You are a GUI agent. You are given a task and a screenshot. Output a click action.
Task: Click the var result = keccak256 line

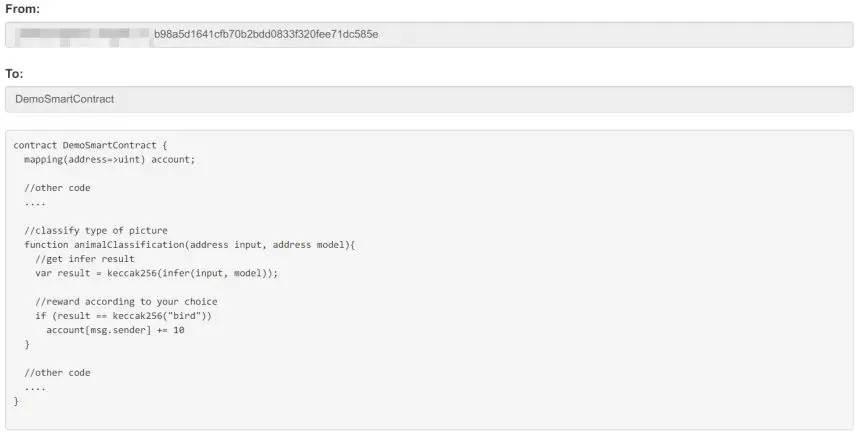157,273
